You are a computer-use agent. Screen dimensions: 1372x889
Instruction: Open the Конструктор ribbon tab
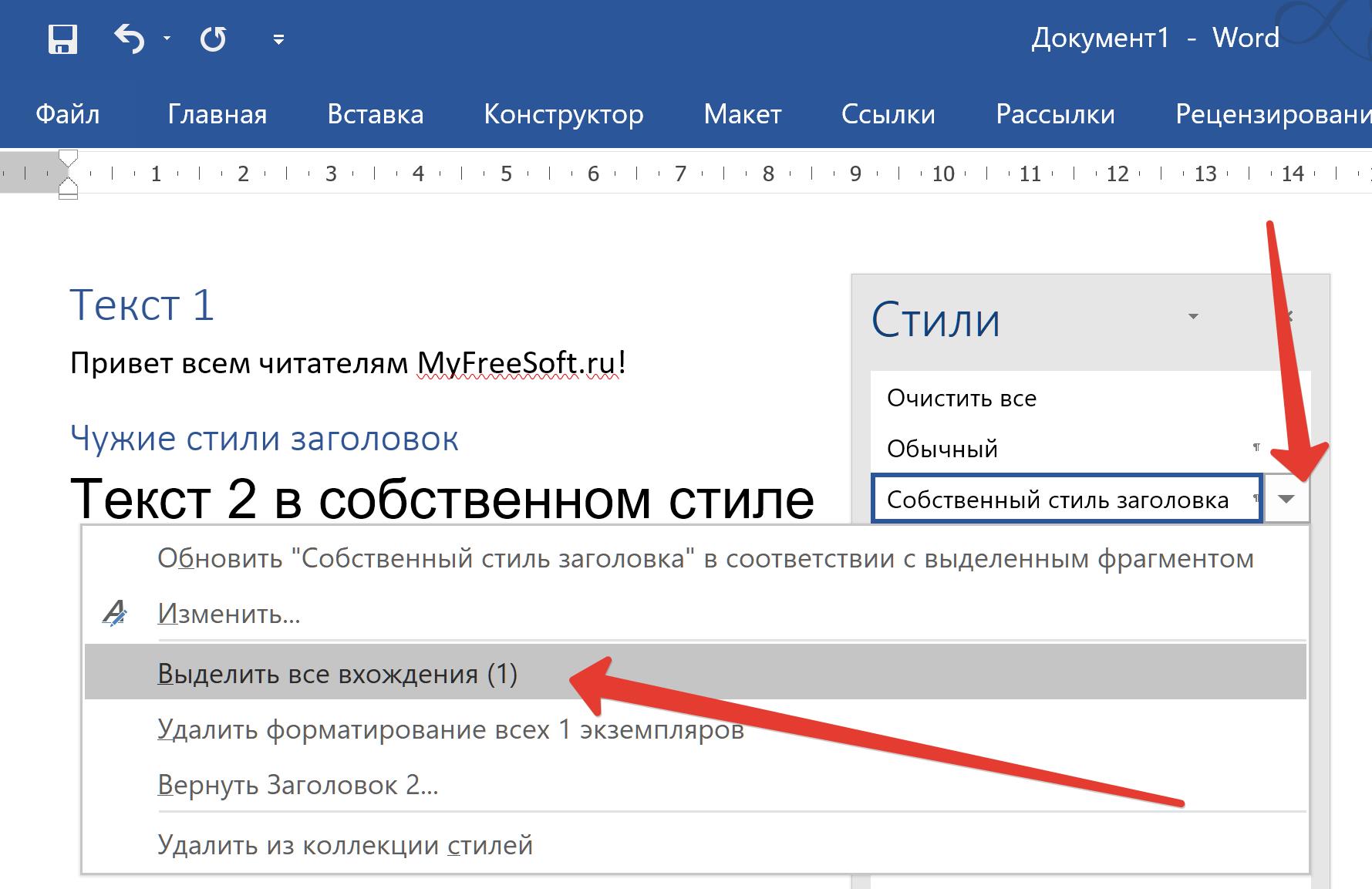pyautogui.click(x=564, y=114)
